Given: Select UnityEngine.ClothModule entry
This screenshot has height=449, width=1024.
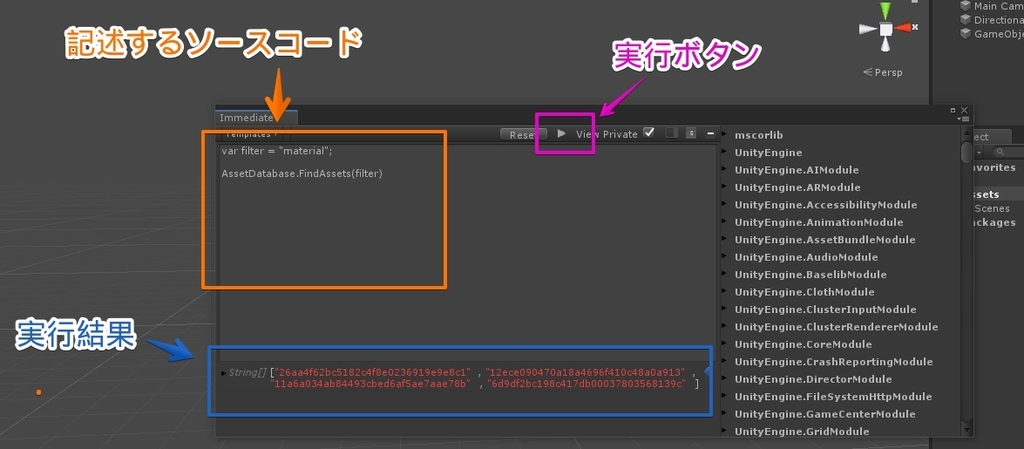Looking at the screenshot, I should 804,292.
